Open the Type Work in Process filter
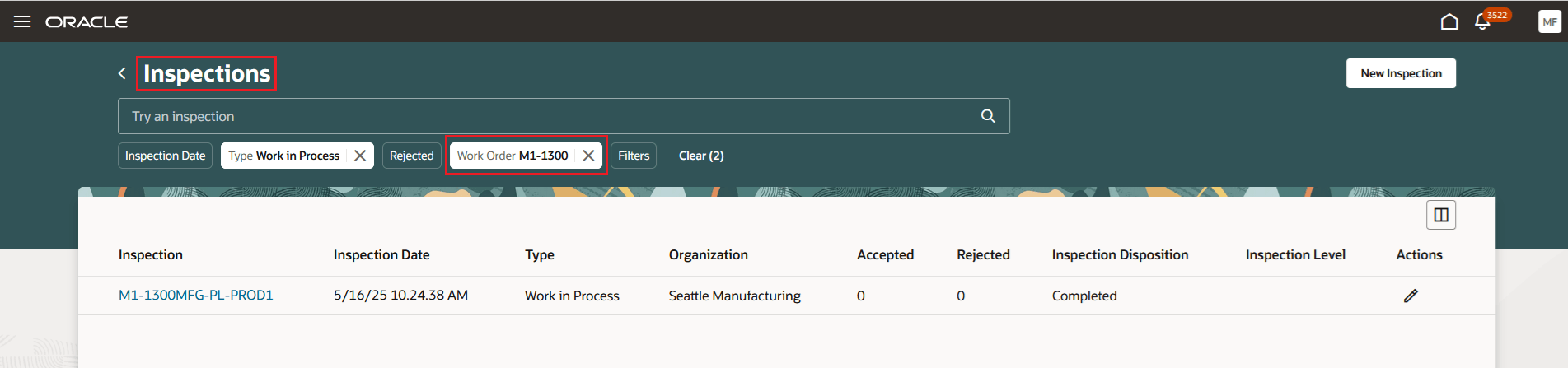Screen dimensions: 1568x368 [x=284, y=156]
